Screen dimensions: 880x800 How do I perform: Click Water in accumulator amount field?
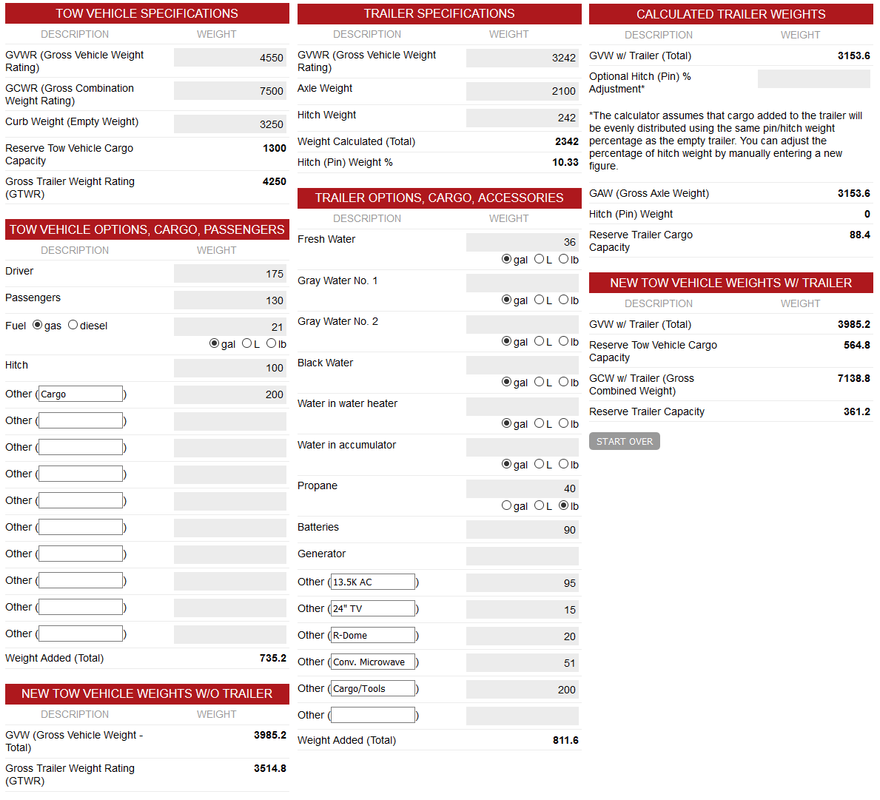(x=522, y=449)
